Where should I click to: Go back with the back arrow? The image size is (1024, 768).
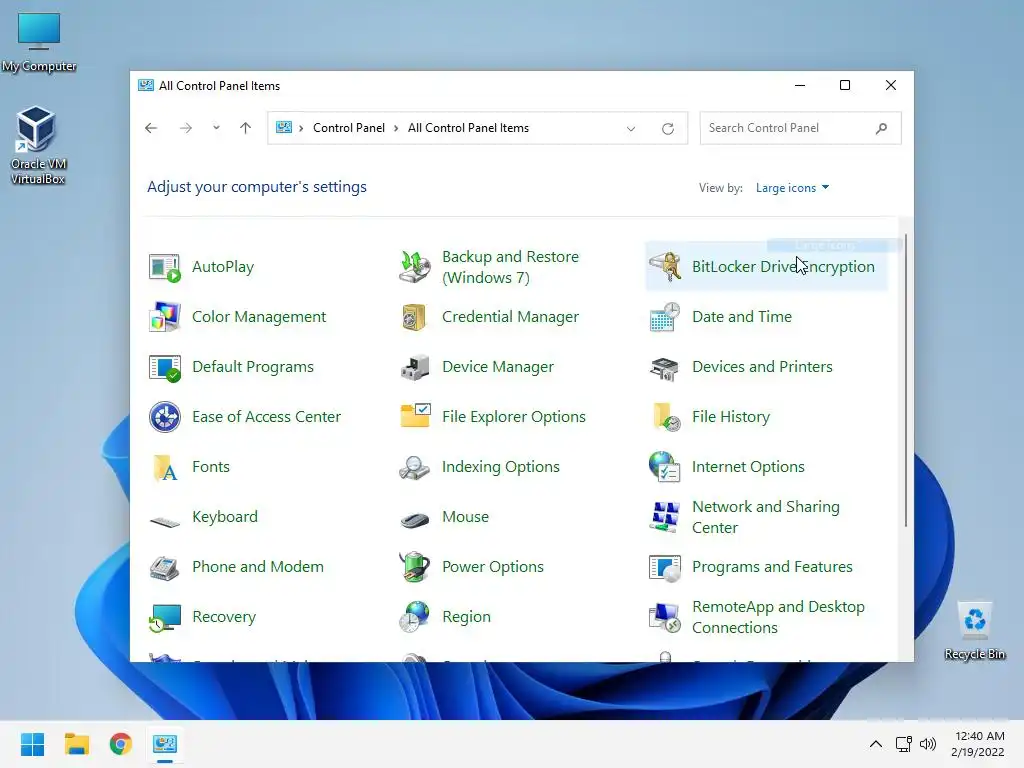151,128
